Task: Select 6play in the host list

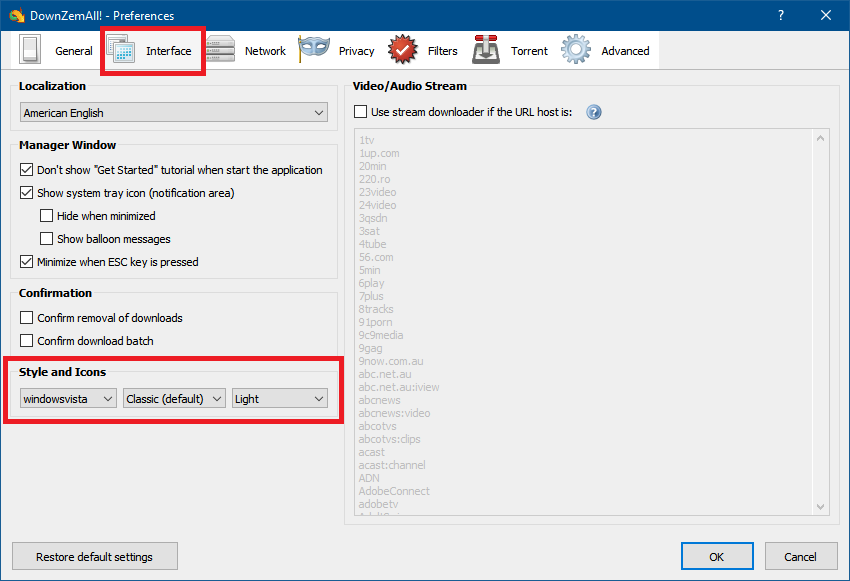Action: [x=371, y=283]
